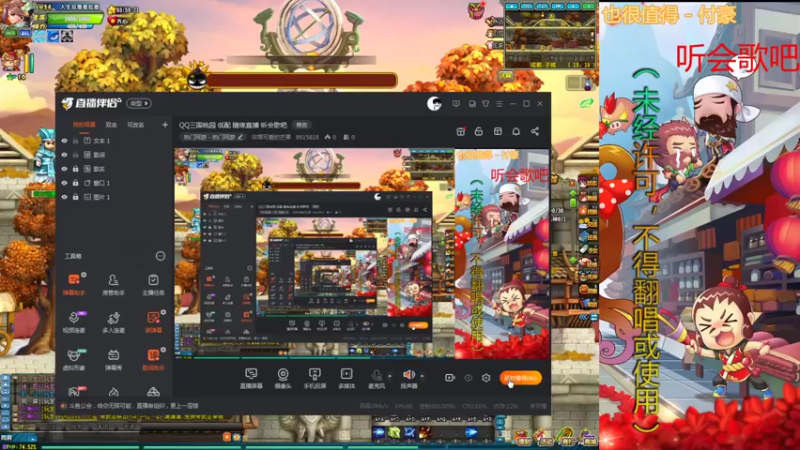Viewport: 800px width, 450px height.
Task: Click the share icon in top-right toolbar
Action: click(535, 132)
